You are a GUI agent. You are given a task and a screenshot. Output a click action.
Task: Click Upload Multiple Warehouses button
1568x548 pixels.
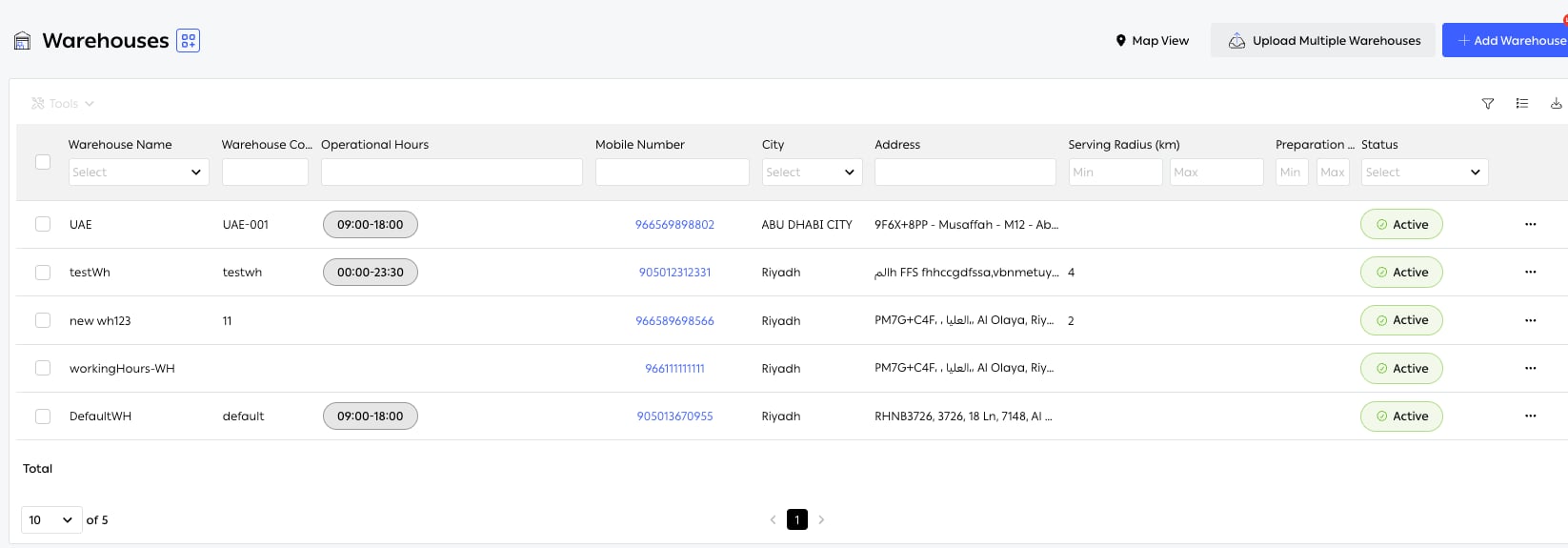click(1323, 40)
